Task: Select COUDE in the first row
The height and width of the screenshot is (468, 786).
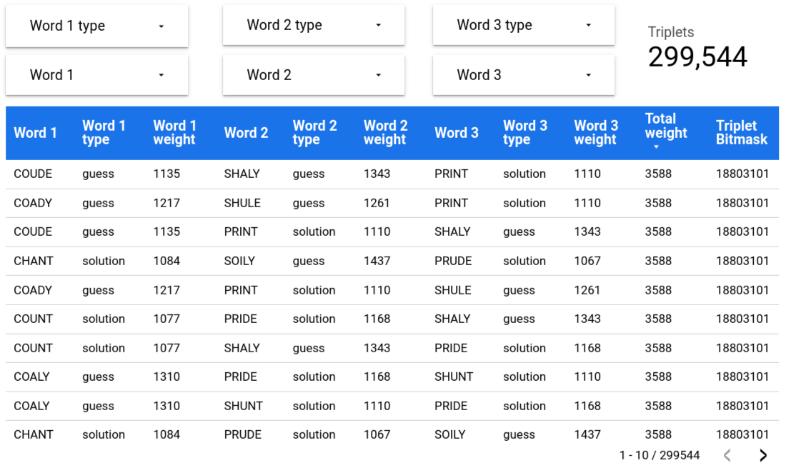Action: 32,174
